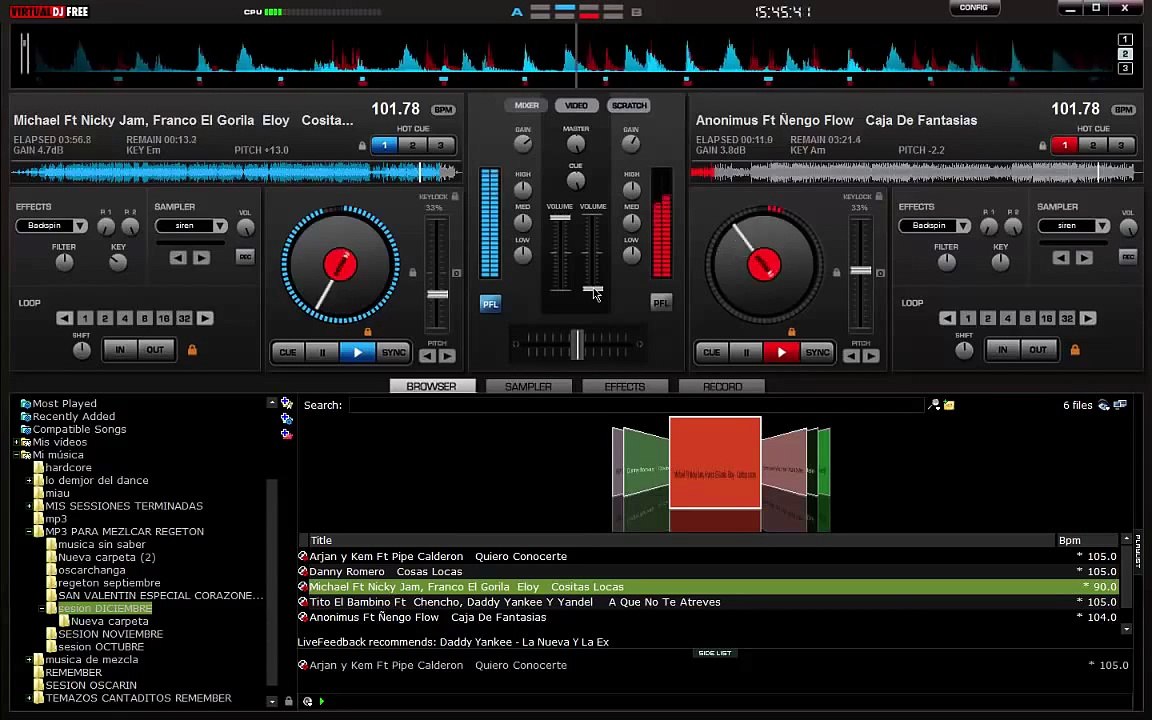Play the left deck track
This screenshot has height=720, width=1152.
358,353
